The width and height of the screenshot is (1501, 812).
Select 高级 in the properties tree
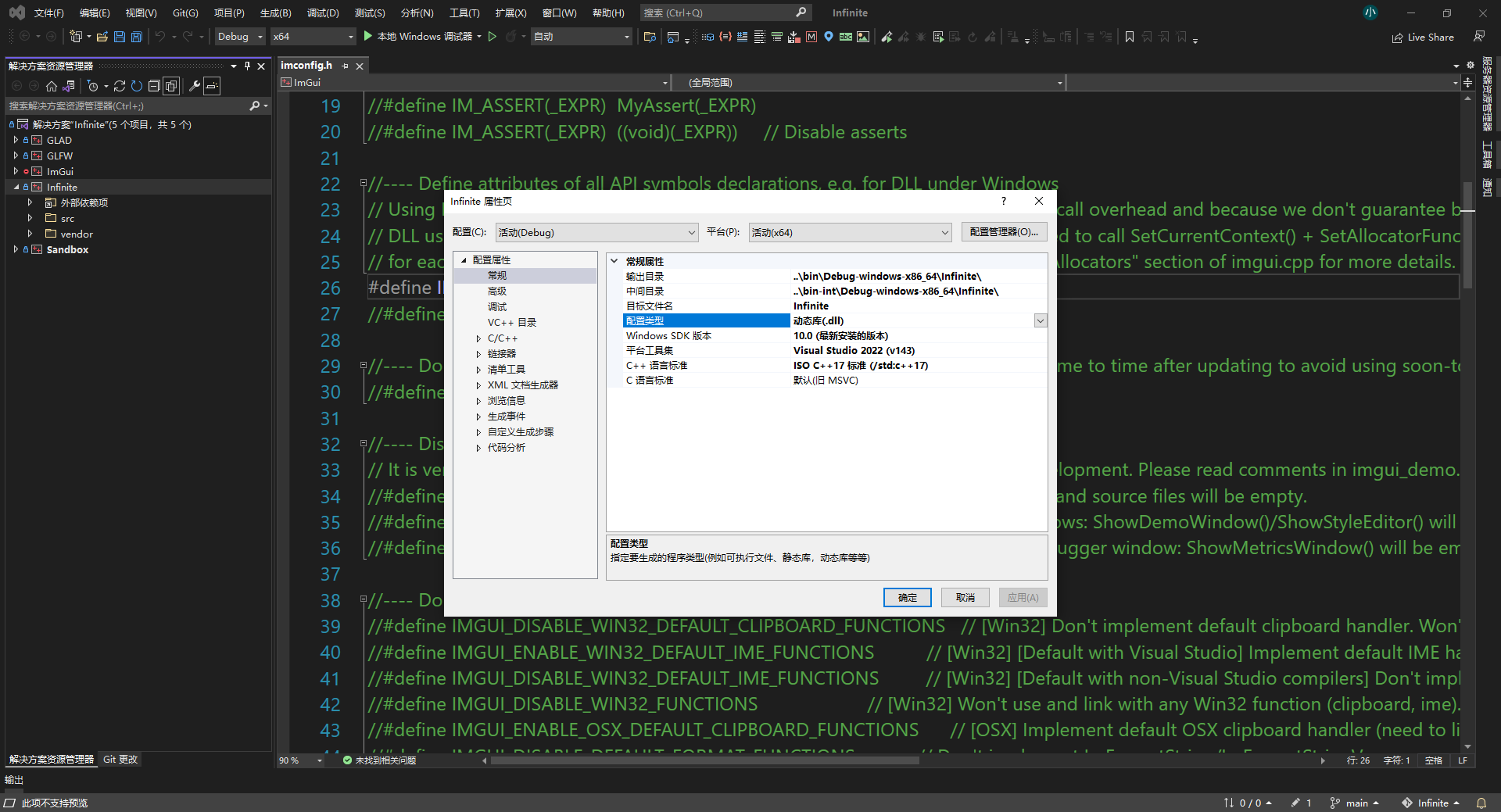[x=497, y=291]
